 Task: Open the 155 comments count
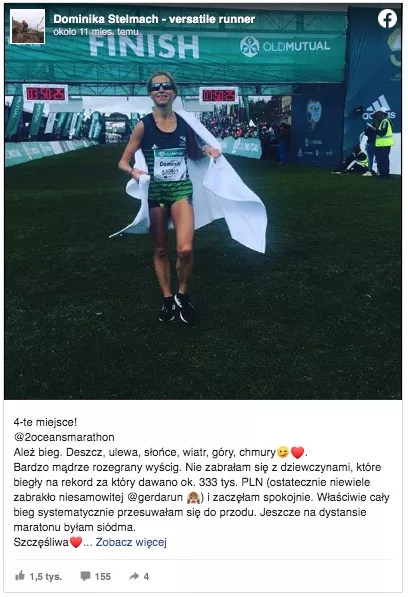click(103, 576)
